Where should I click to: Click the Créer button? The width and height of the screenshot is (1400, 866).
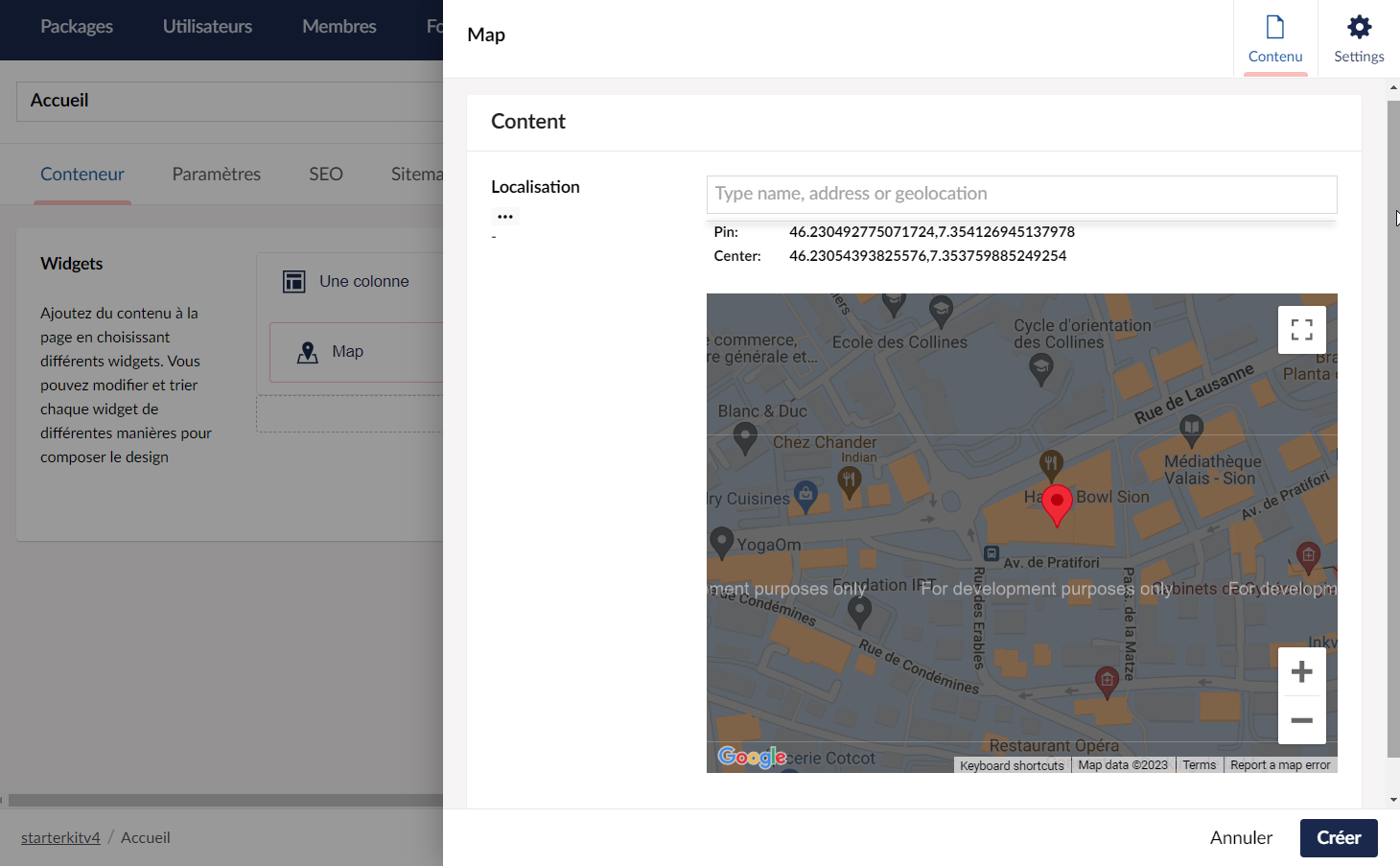pos(1339,838)
